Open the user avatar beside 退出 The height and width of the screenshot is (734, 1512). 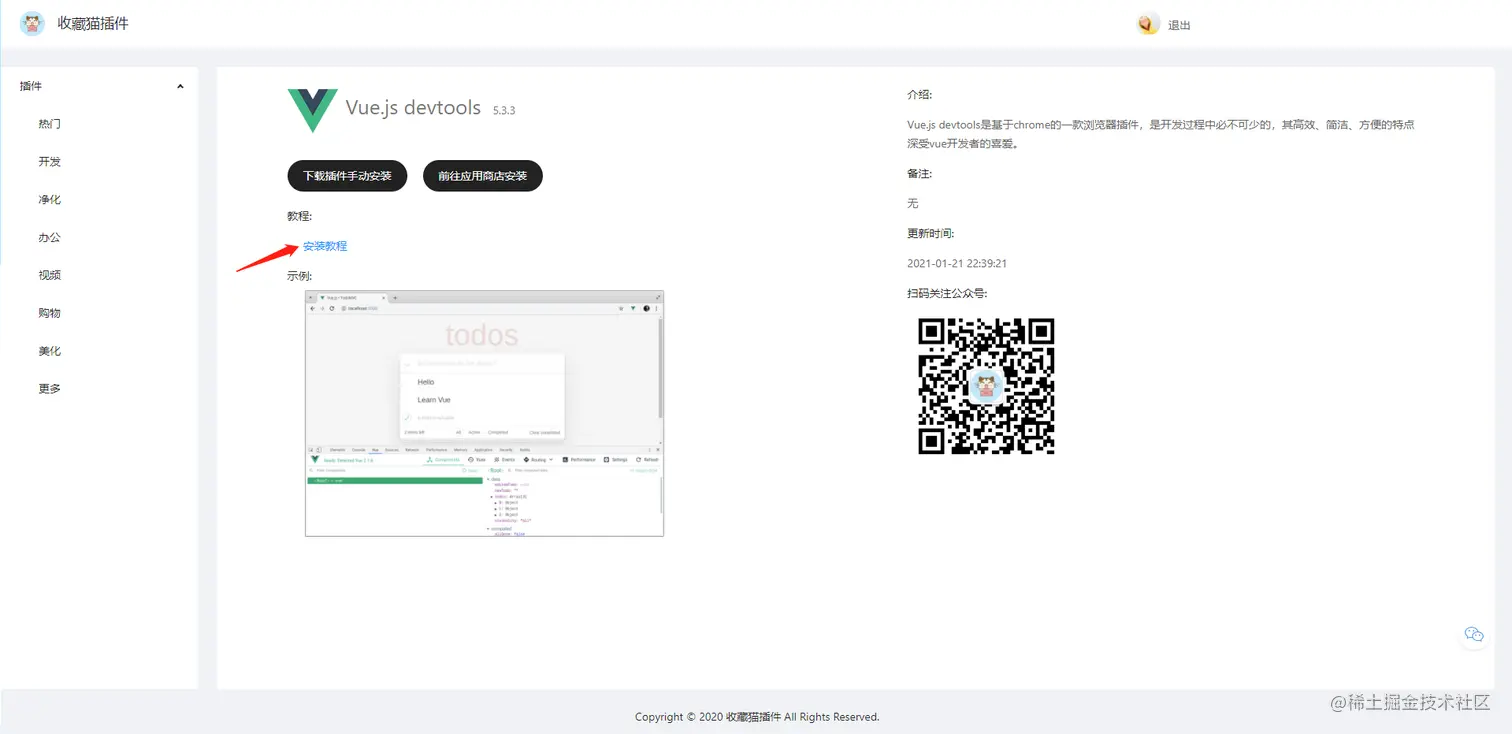[1148, 24]
